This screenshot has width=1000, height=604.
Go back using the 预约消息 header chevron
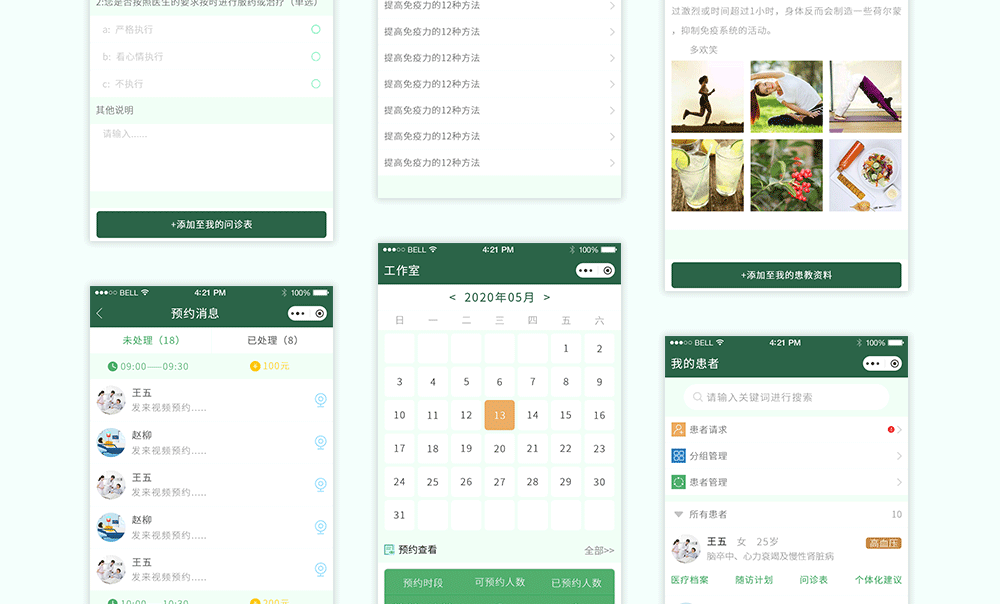[x=99, y=313]
